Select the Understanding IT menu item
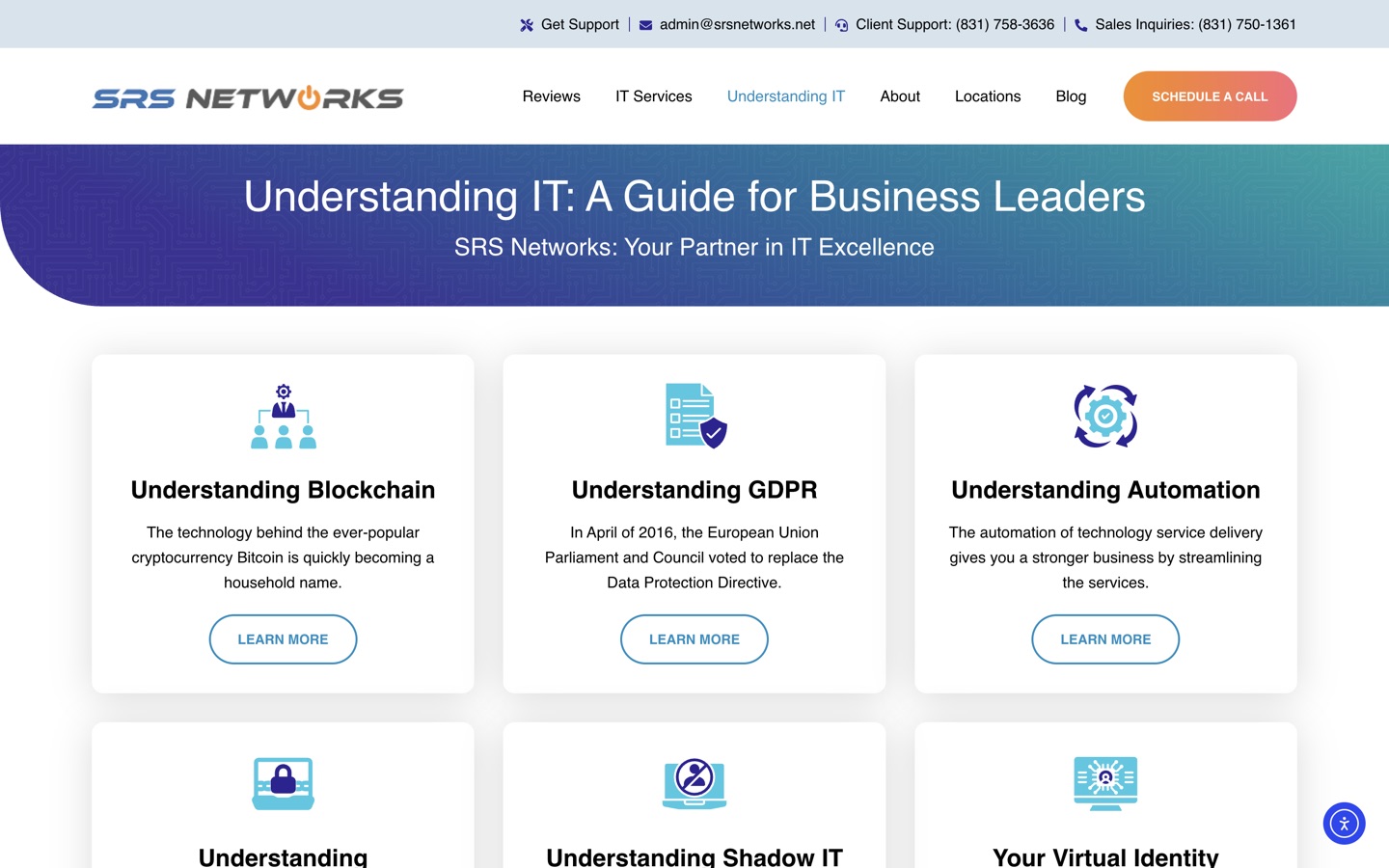Viewport: 1389px width, 868px height. click(786, 96)
